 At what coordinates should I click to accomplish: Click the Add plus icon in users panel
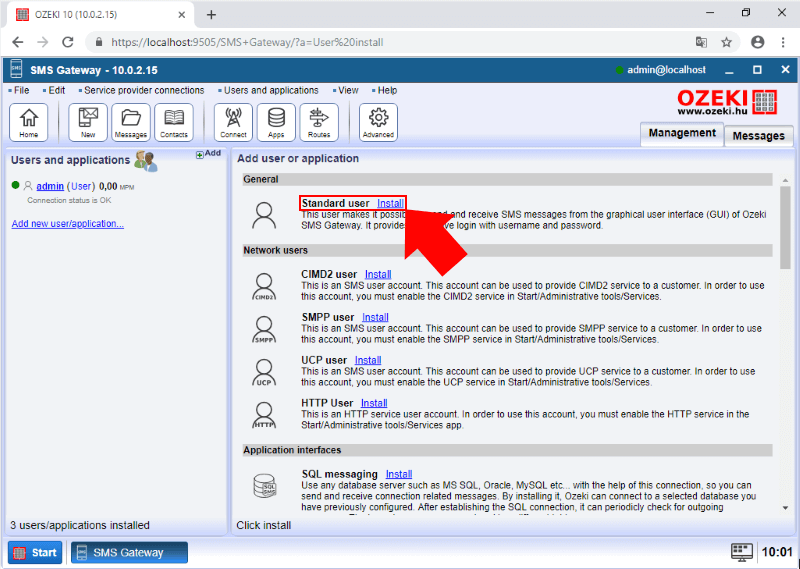199,155
